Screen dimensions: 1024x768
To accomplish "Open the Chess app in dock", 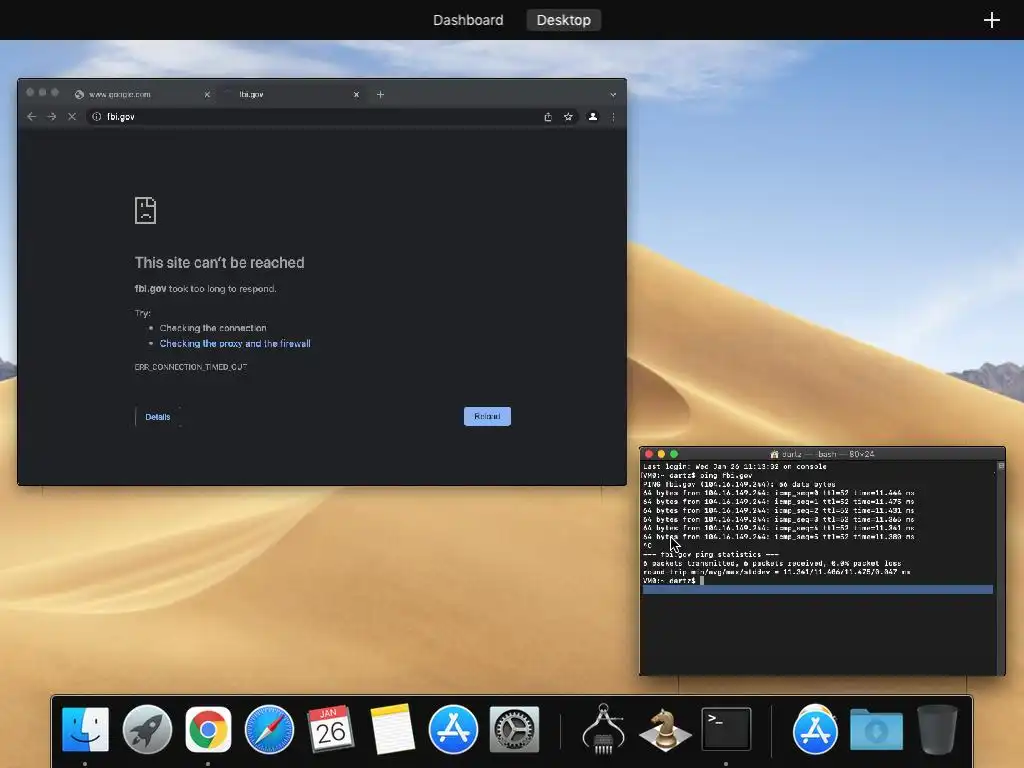I will (x=665, y=729).
